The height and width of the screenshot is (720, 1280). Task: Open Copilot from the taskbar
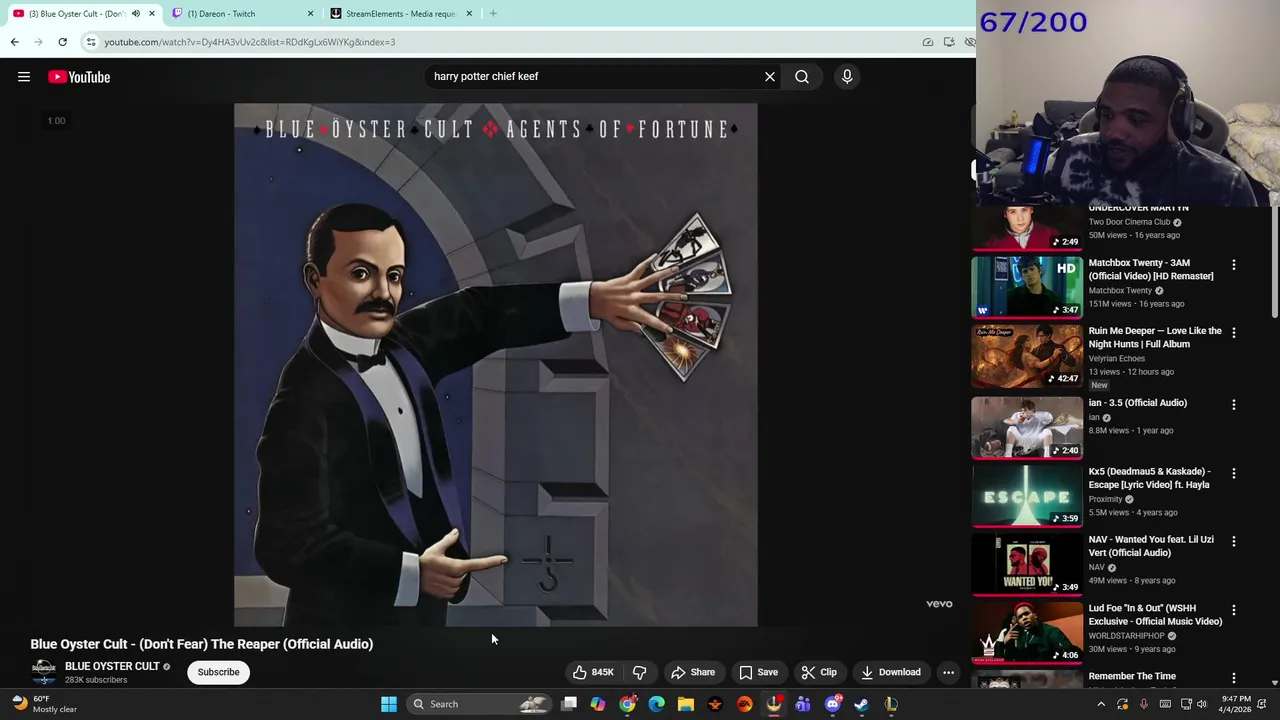coord(598,704)
